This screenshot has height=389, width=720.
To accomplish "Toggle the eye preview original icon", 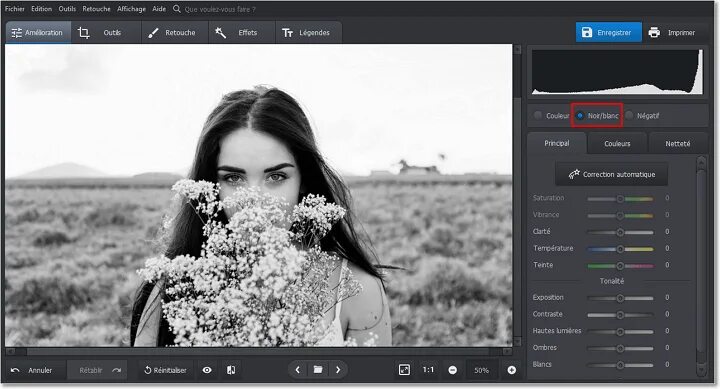I will [207, 370].
